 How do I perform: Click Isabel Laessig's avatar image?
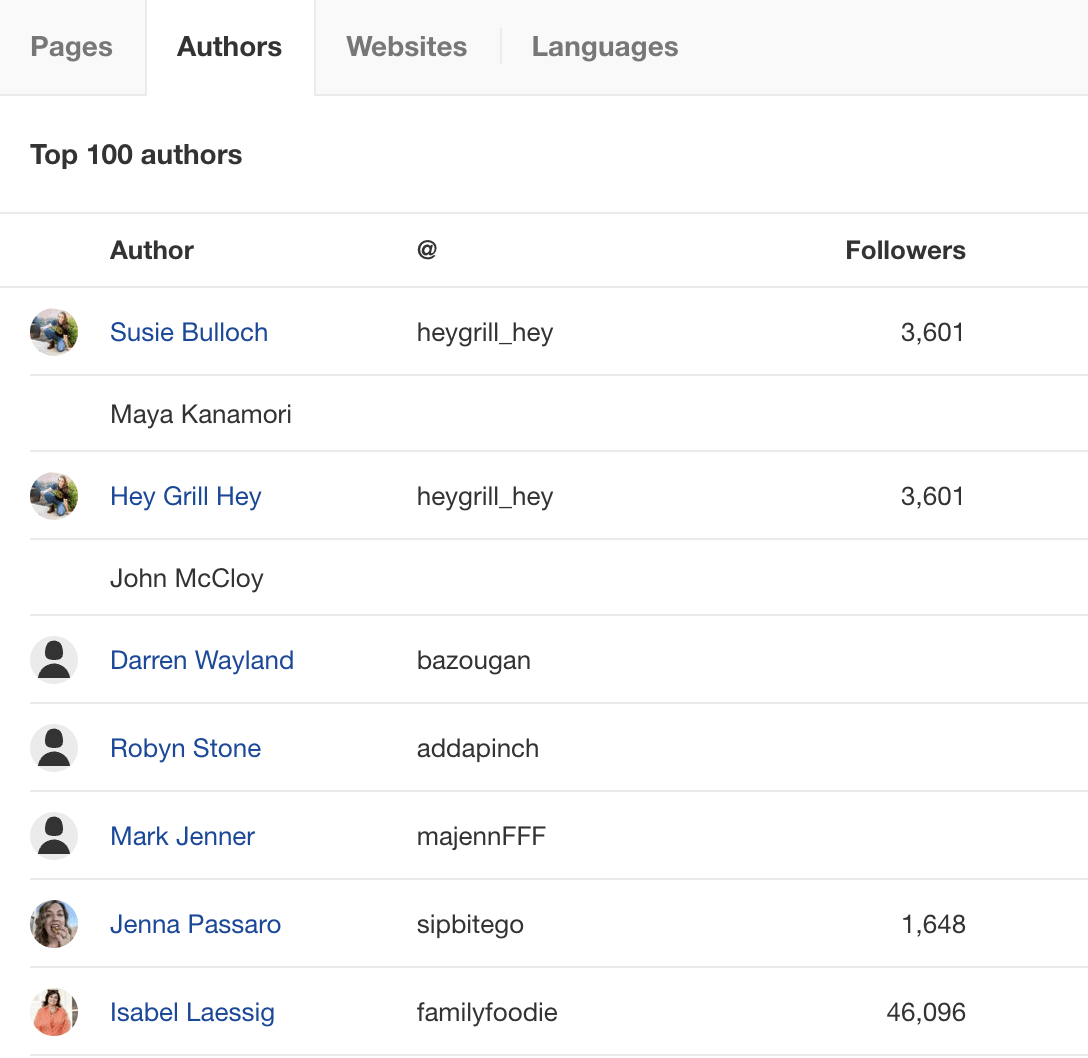coord(54,1012)
